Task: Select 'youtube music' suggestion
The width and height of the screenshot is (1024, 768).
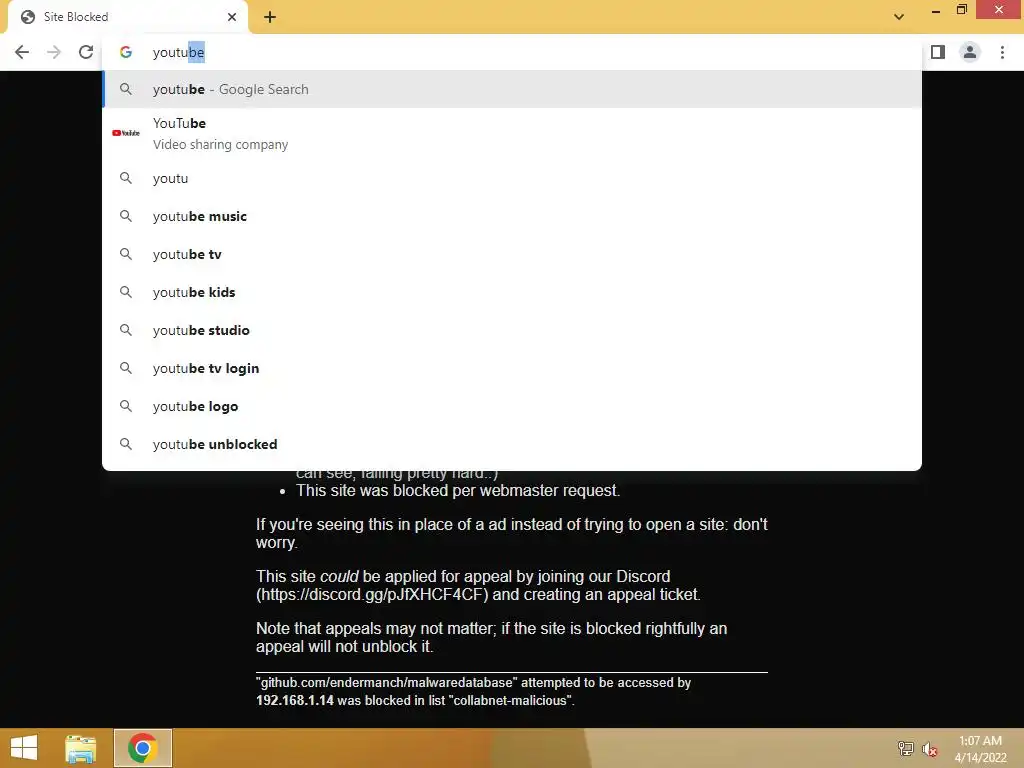Action: coord(512,216)
